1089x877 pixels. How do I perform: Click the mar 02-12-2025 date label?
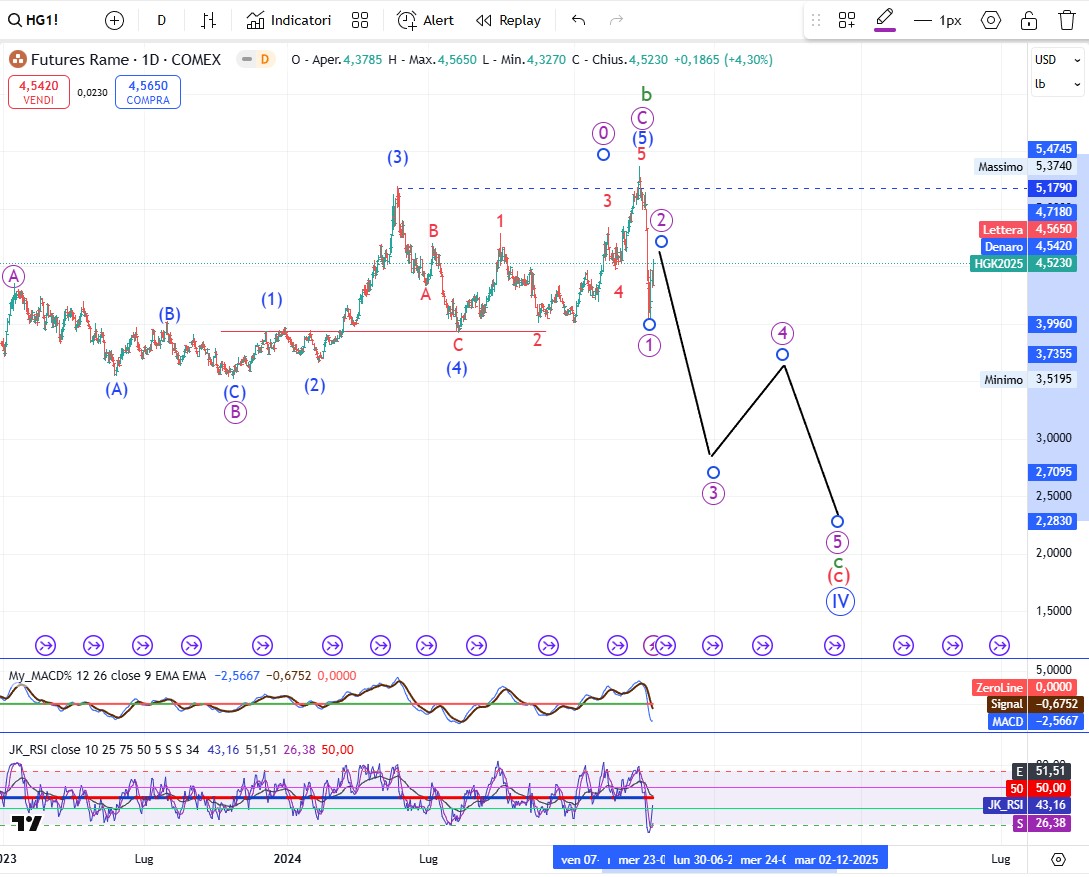[x=836, y=860]
